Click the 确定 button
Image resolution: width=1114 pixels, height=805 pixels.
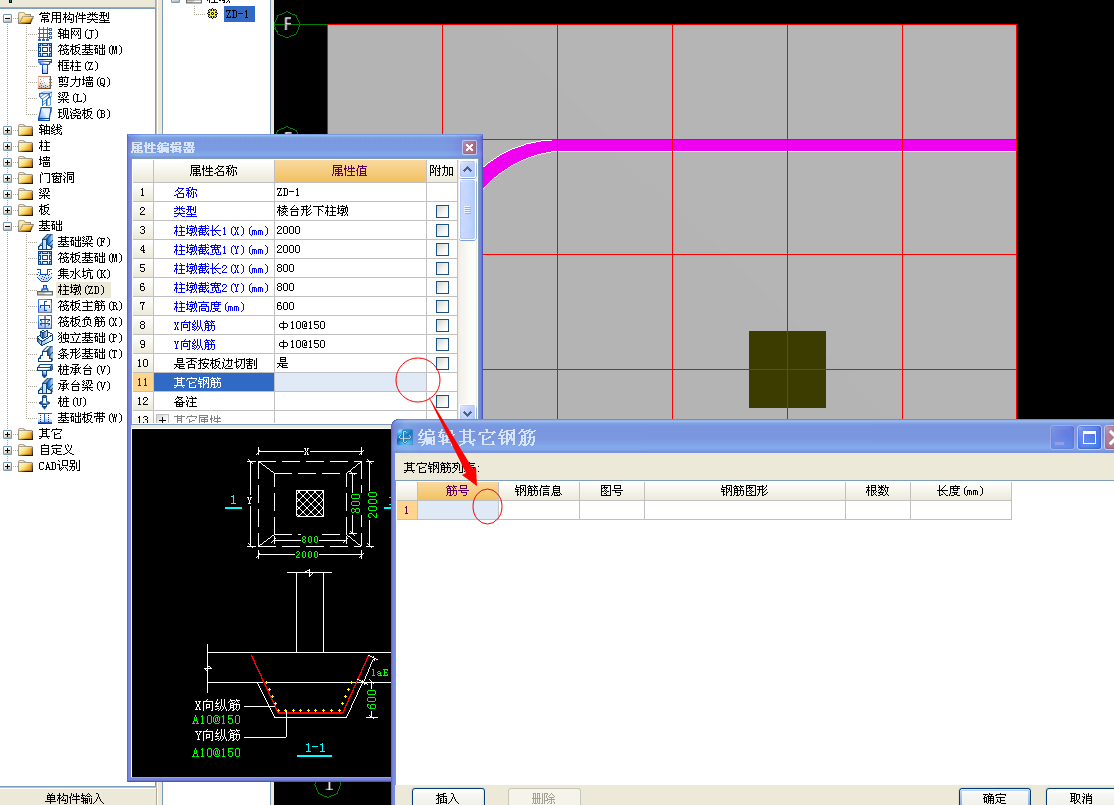point(995,798)
